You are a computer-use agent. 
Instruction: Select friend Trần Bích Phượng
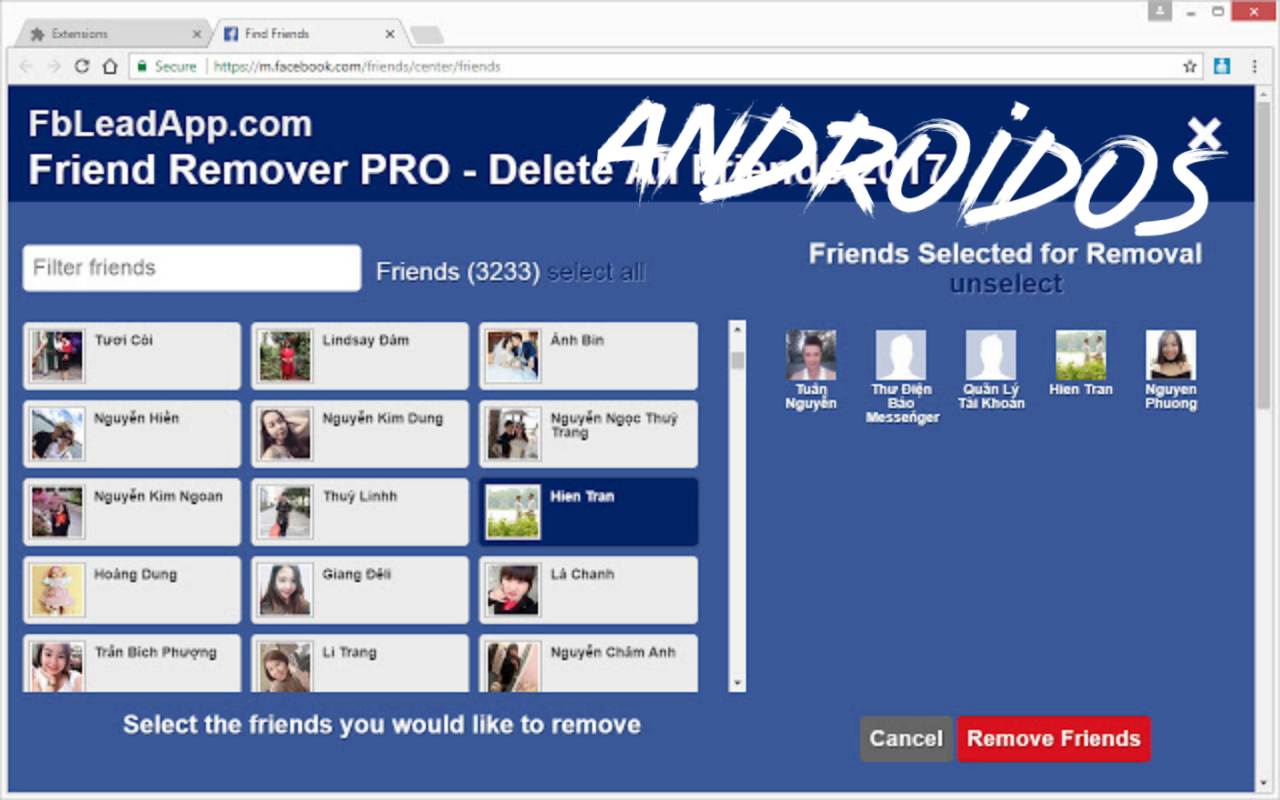[132, 663]
